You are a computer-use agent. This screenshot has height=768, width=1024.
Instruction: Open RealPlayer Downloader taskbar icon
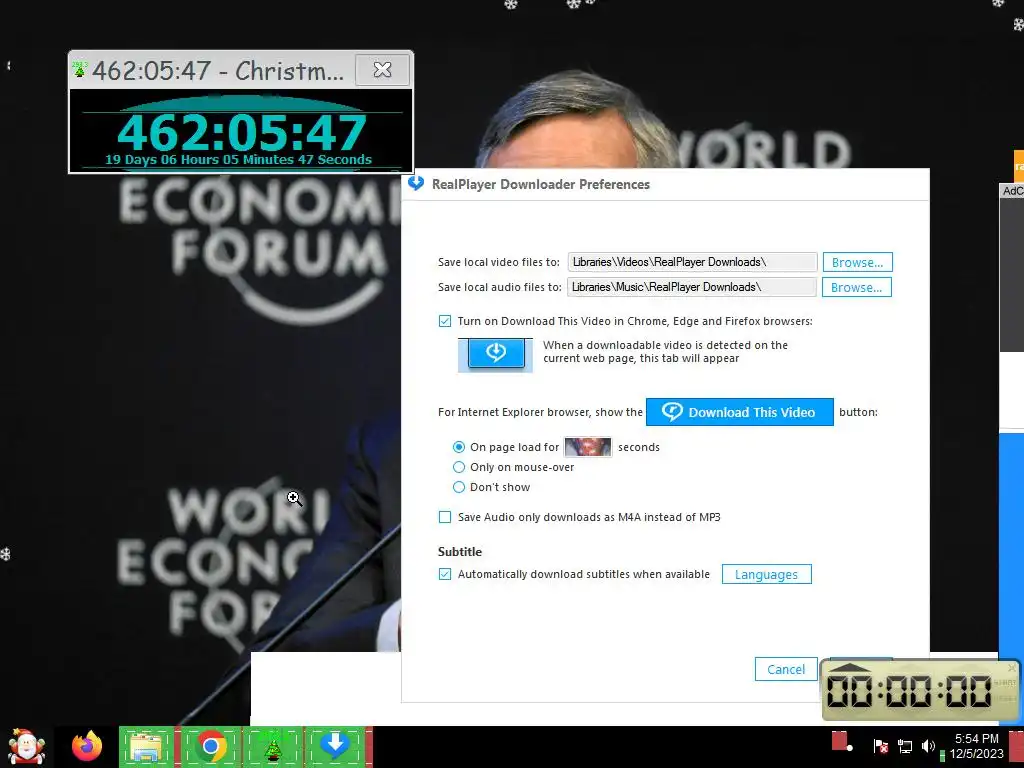click(335, 746)
